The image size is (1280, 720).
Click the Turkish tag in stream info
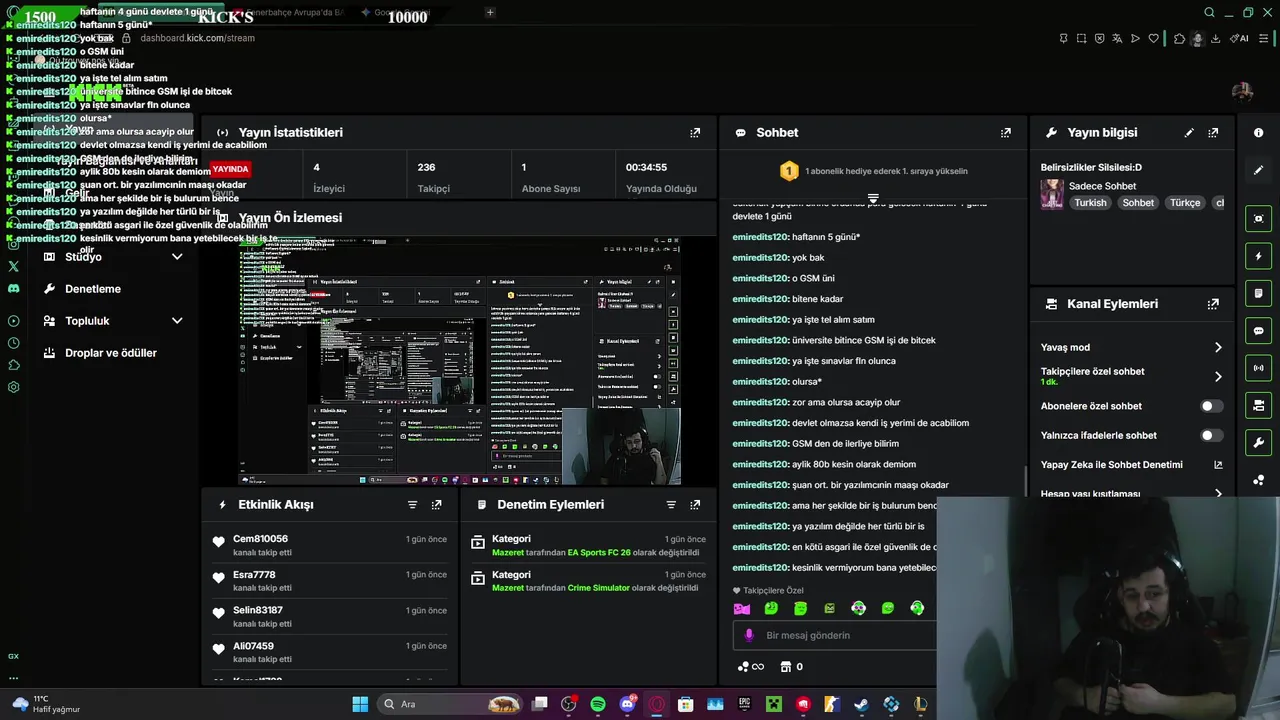1090,202
